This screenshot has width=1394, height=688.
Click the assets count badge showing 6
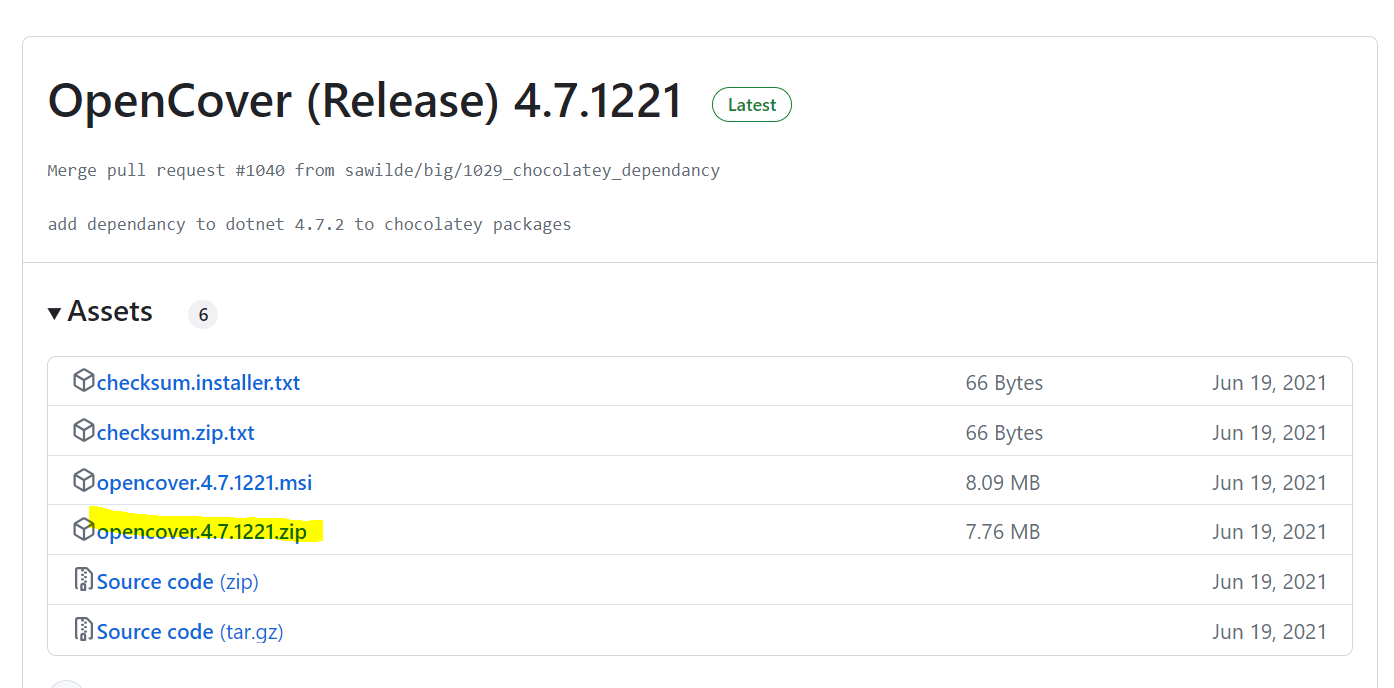(203, 315)
